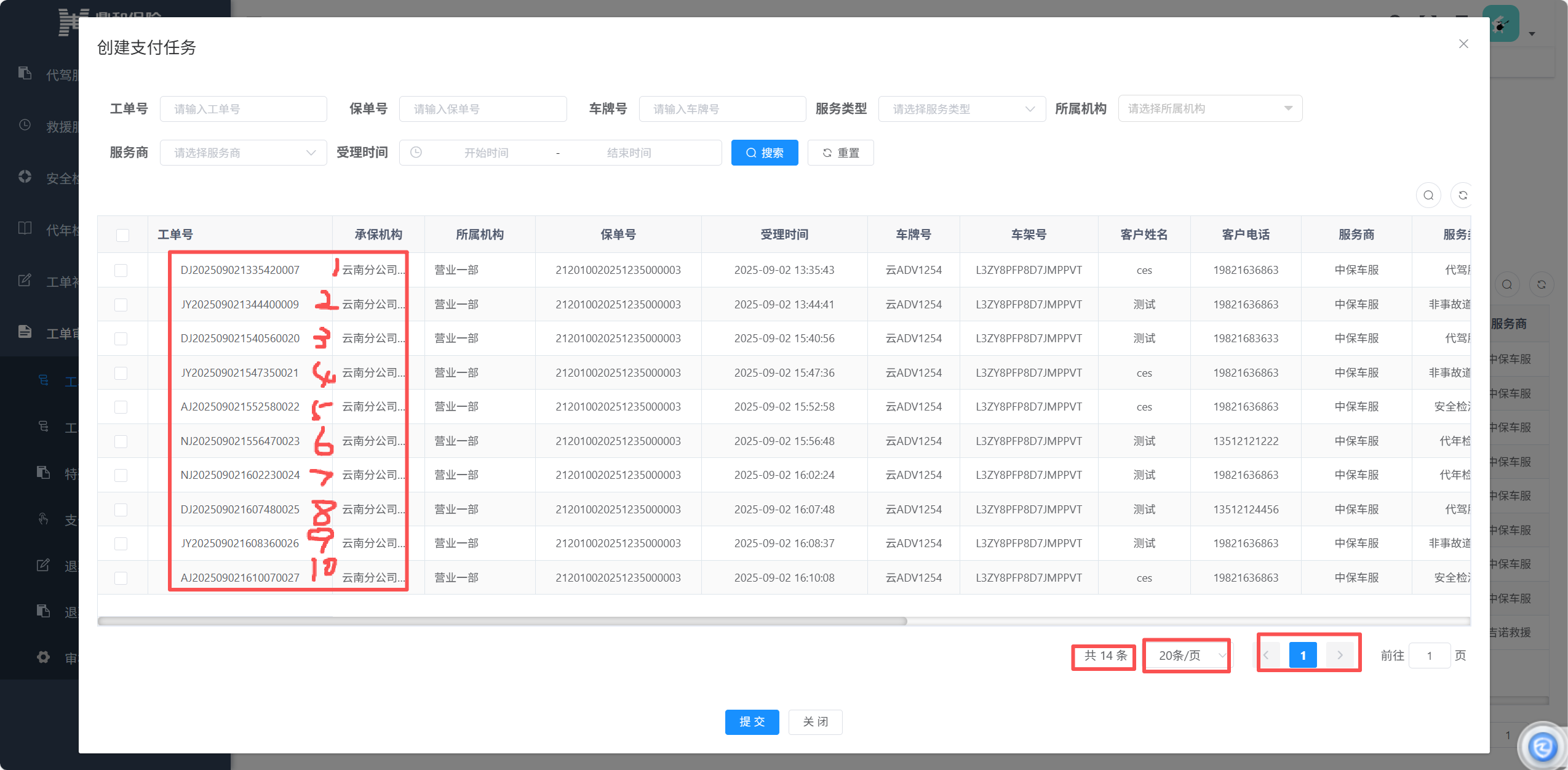This screenshot has width=1568, height=770.
Task: Toggle the select-all checkbox in the table header
Action: tap(122, 235)
